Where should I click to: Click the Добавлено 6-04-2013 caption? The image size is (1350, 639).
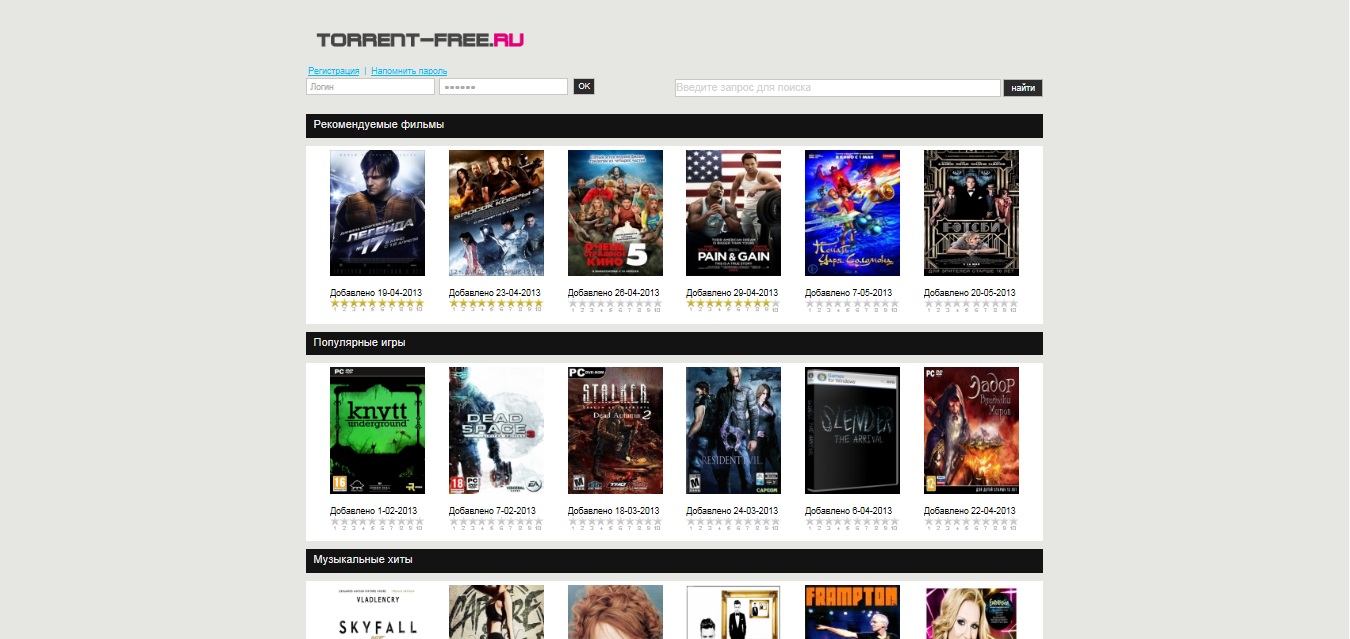point(849,511)
